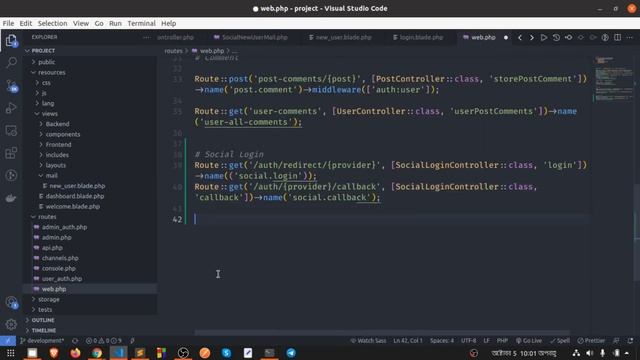Toggle the Spell checker status item

tap(560, 340)
